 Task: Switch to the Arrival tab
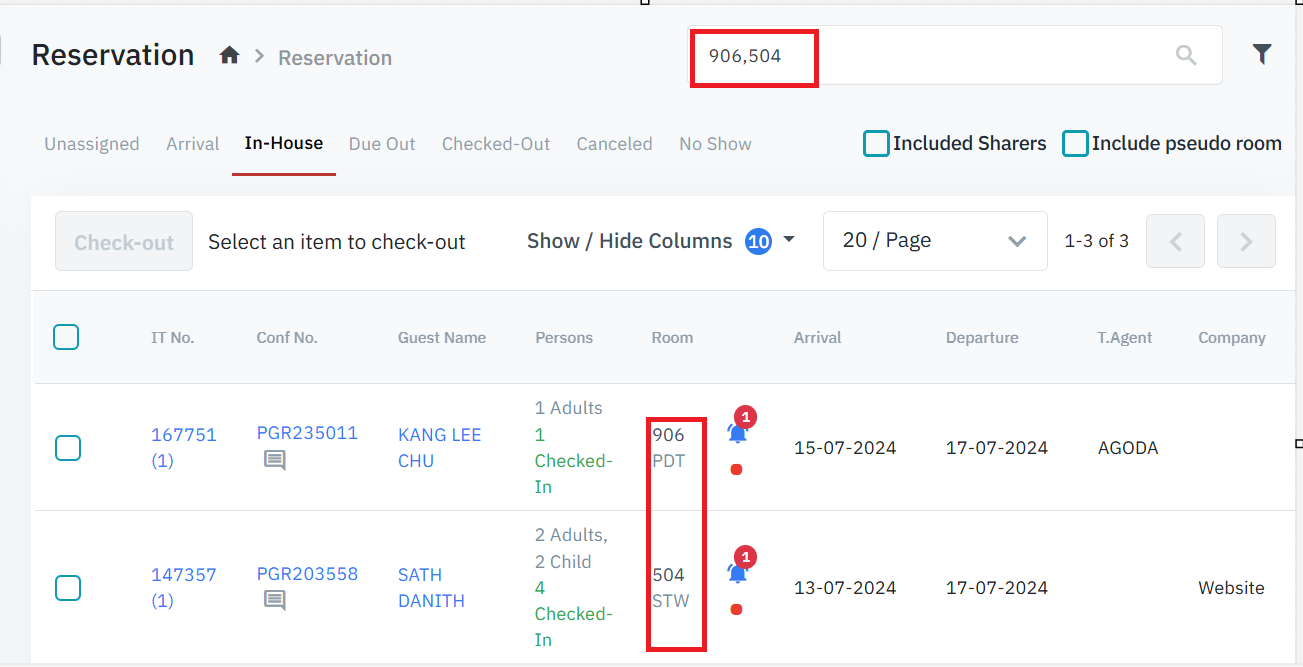pyautogui.click(x=192, y=144)
